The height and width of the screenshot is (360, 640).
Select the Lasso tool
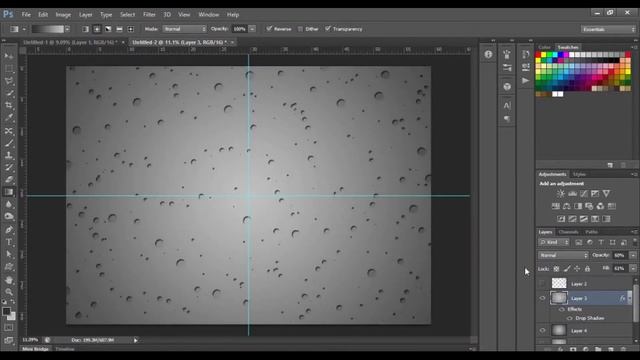tap(9, 80)
